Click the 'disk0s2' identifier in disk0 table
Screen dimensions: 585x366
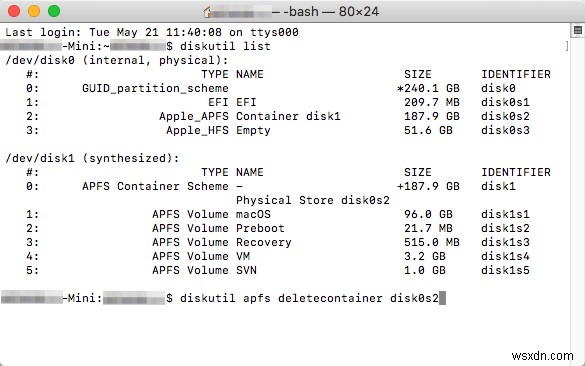505,116
